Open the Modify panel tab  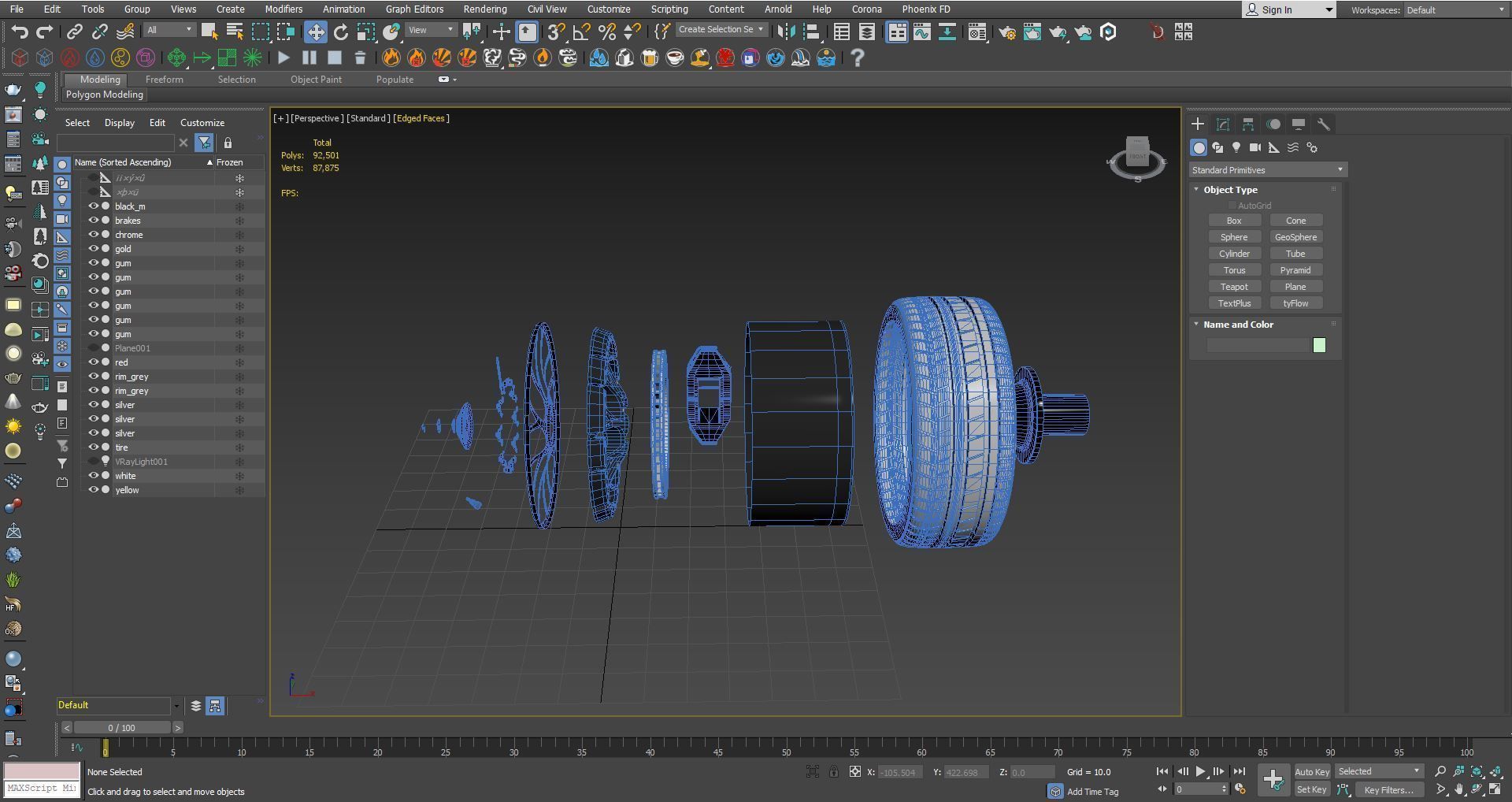tap(1223, 124)
